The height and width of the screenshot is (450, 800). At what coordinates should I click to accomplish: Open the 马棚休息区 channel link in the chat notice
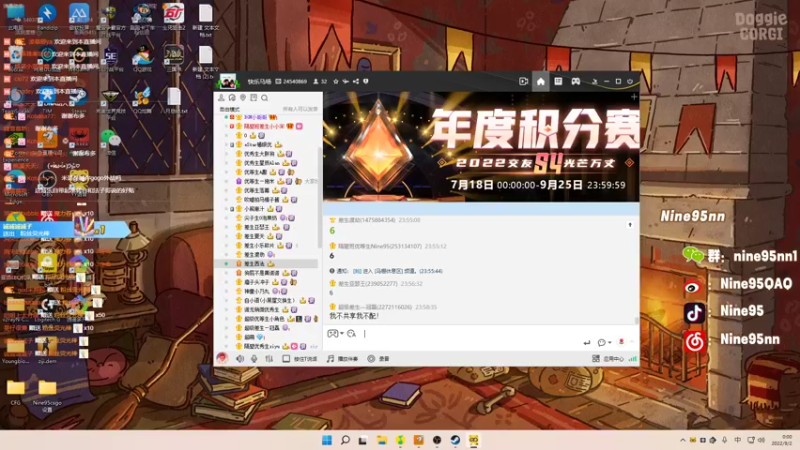388,271
